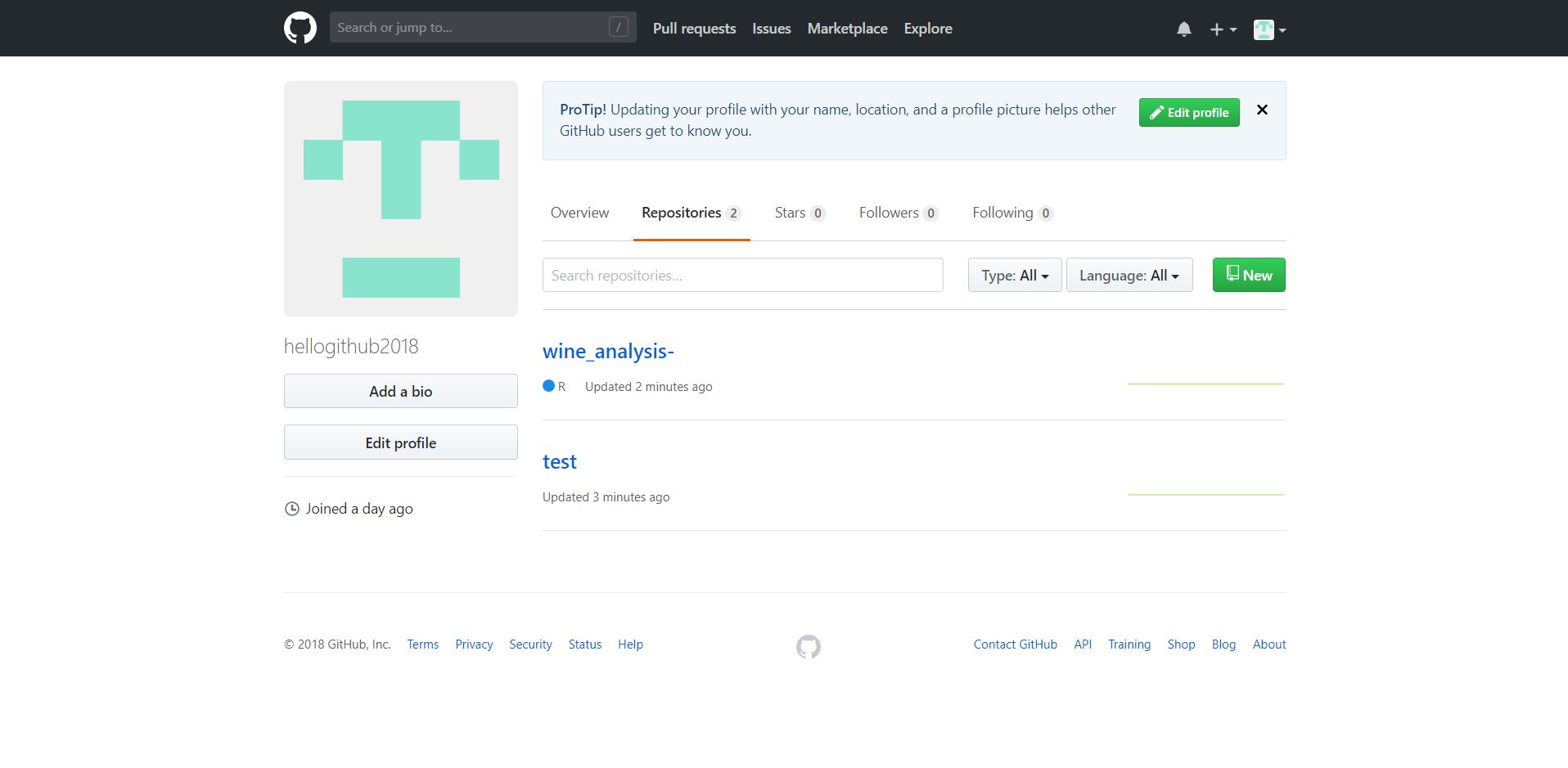Open the About footer link
Viewport: 1568px width, 768px height.
coord(1269,644)
